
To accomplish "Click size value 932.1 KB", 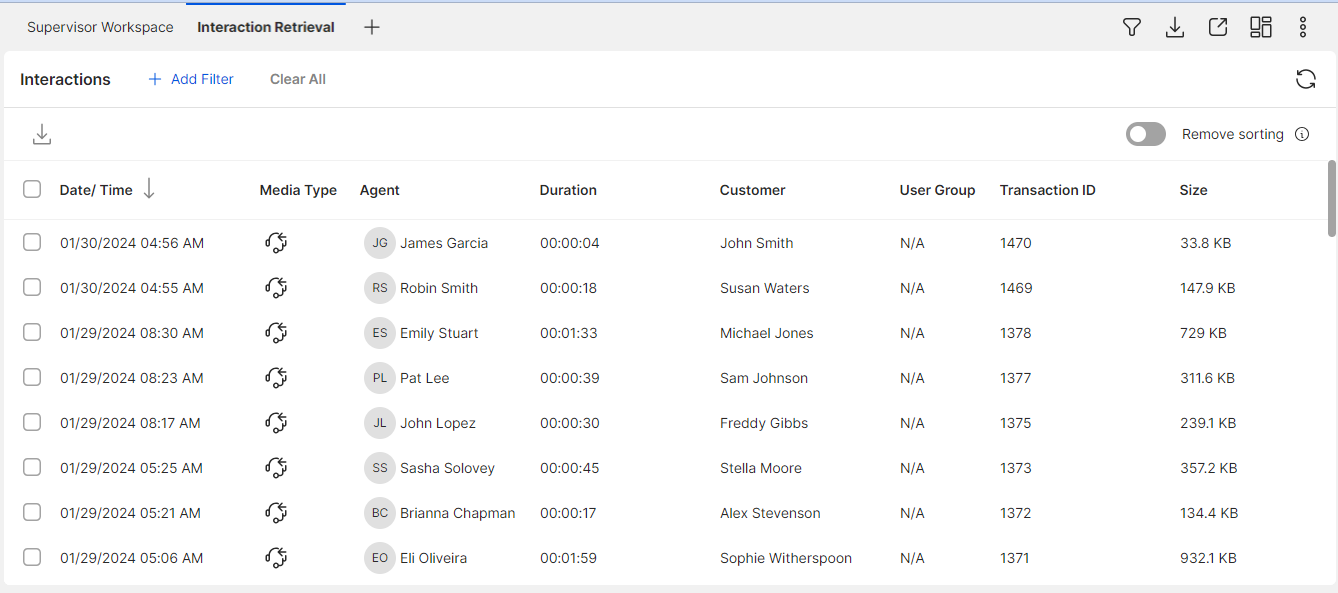I will pos(1208,558).
